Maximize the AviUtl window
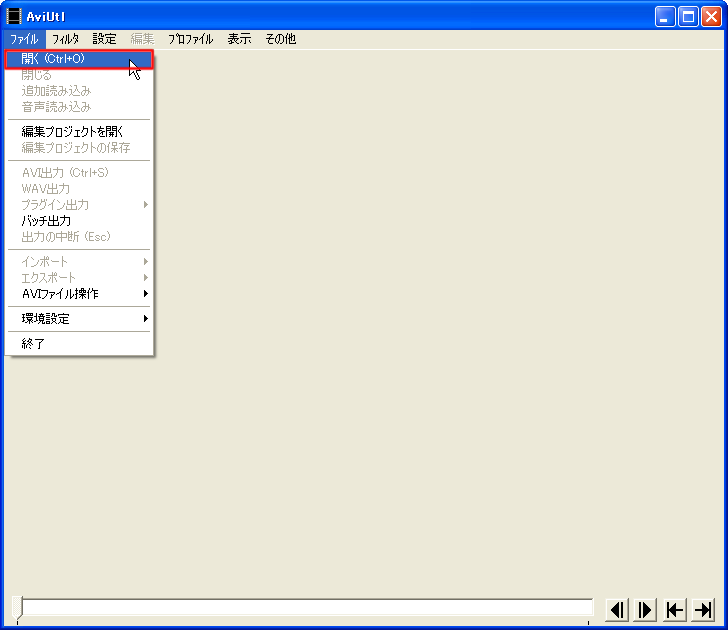This screenshot has height=630, width=728. [x=688, y=16]
